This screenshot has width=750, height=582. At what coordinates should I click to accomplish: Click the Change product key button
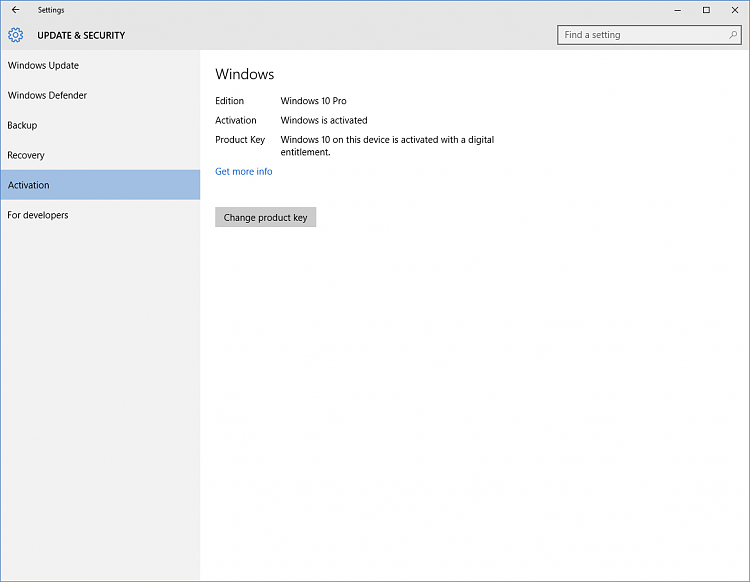point(265,217)
